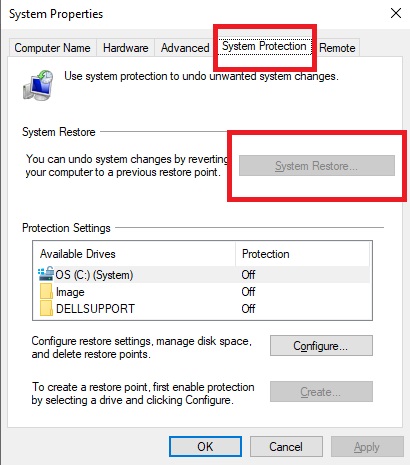Select the System Protection tab
Image resolution: width=410 pixels, height=465 pixels.
tap(264, 46)
